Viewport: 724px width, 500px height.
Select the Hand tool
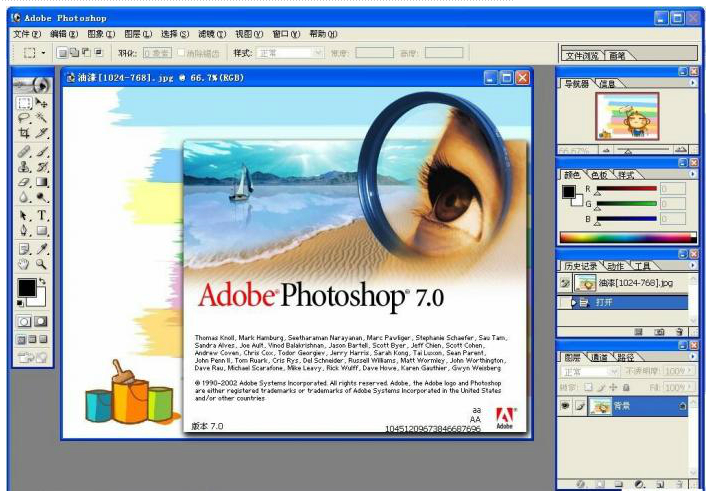[23, 264]
